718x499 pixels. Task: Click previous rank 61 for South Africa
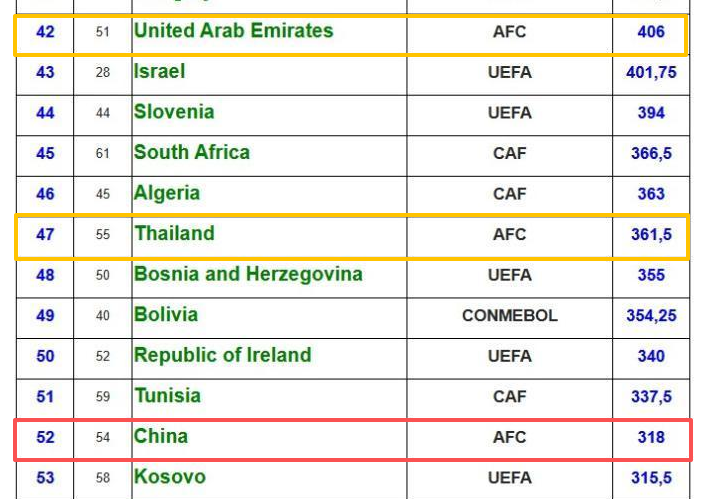click(103, 153)
